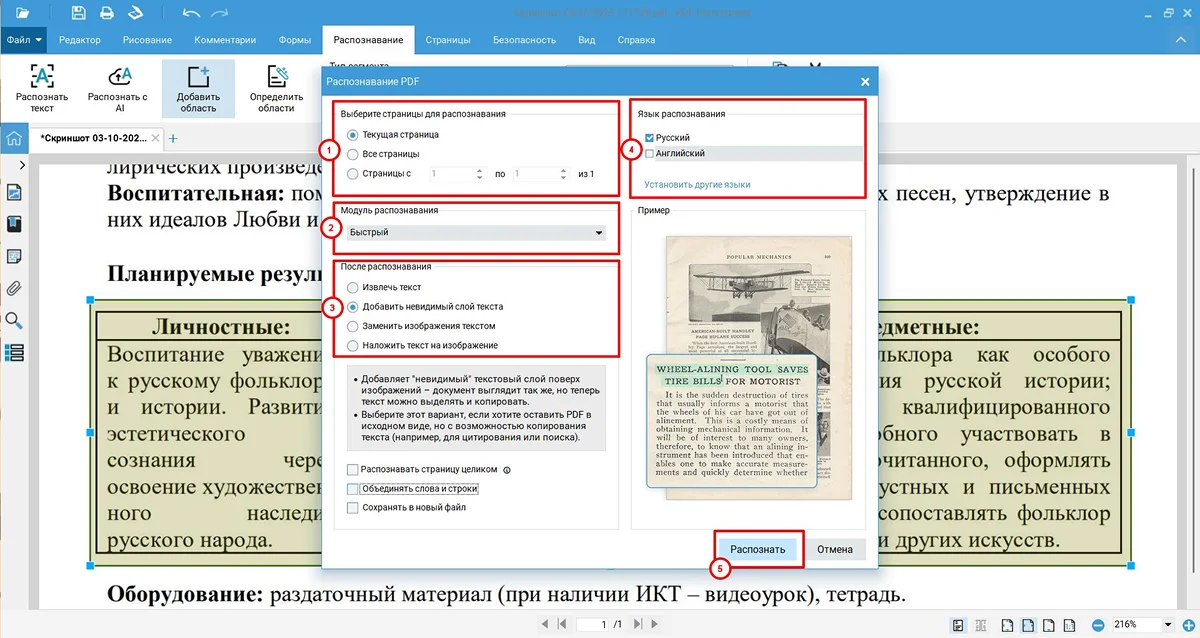Screen dimensions: 1200x638
Task: Open the bookmarks panel in left sidebar
Action: coord(15,225)
